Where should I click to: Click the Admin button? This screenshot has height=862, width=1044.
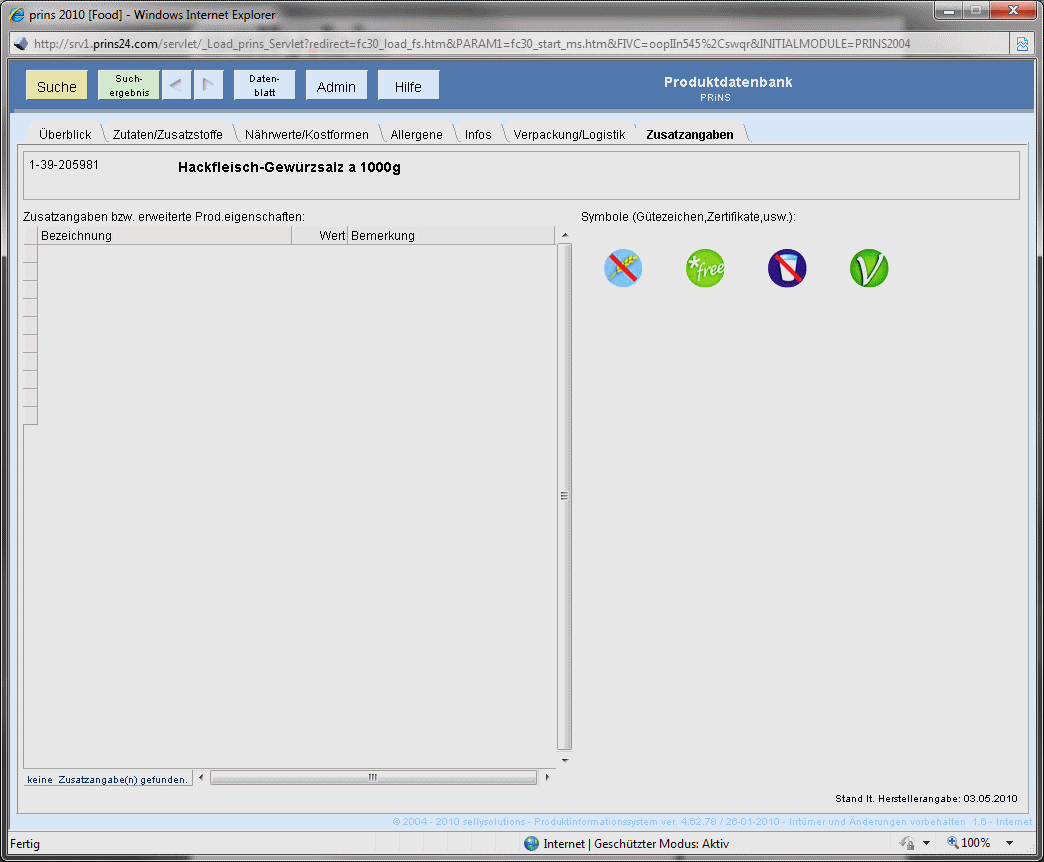pyautogui.click(x=336, y=86)
